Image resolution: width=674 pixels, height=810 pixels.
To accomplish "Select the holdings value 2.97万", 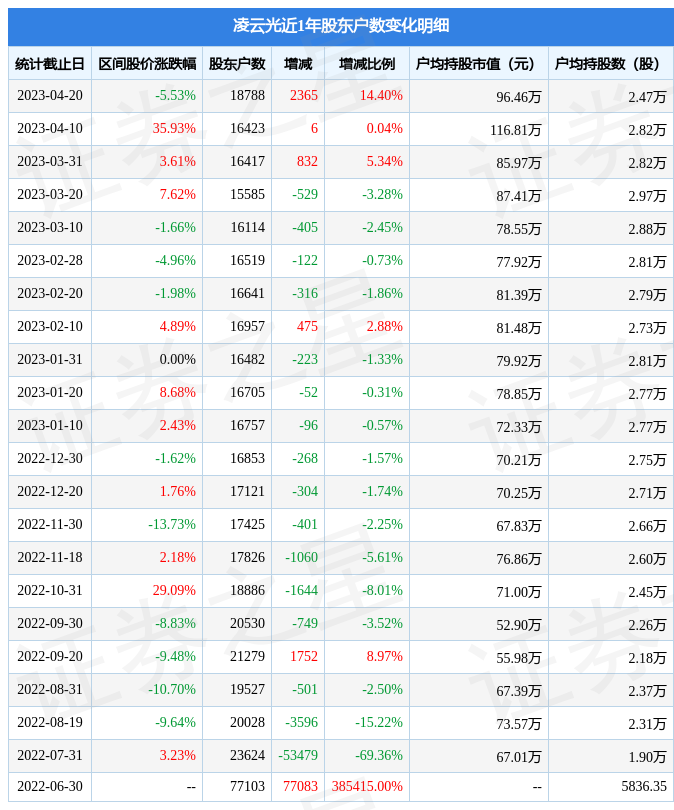I will tap(647, 196).
